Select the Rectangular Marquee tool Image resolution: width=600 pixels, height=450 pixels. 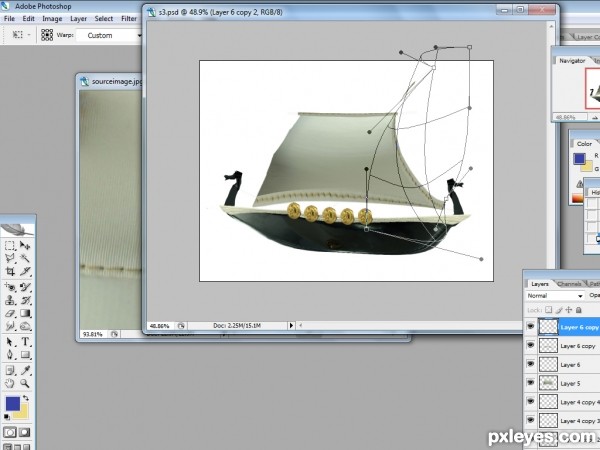[x=10, y=245]
